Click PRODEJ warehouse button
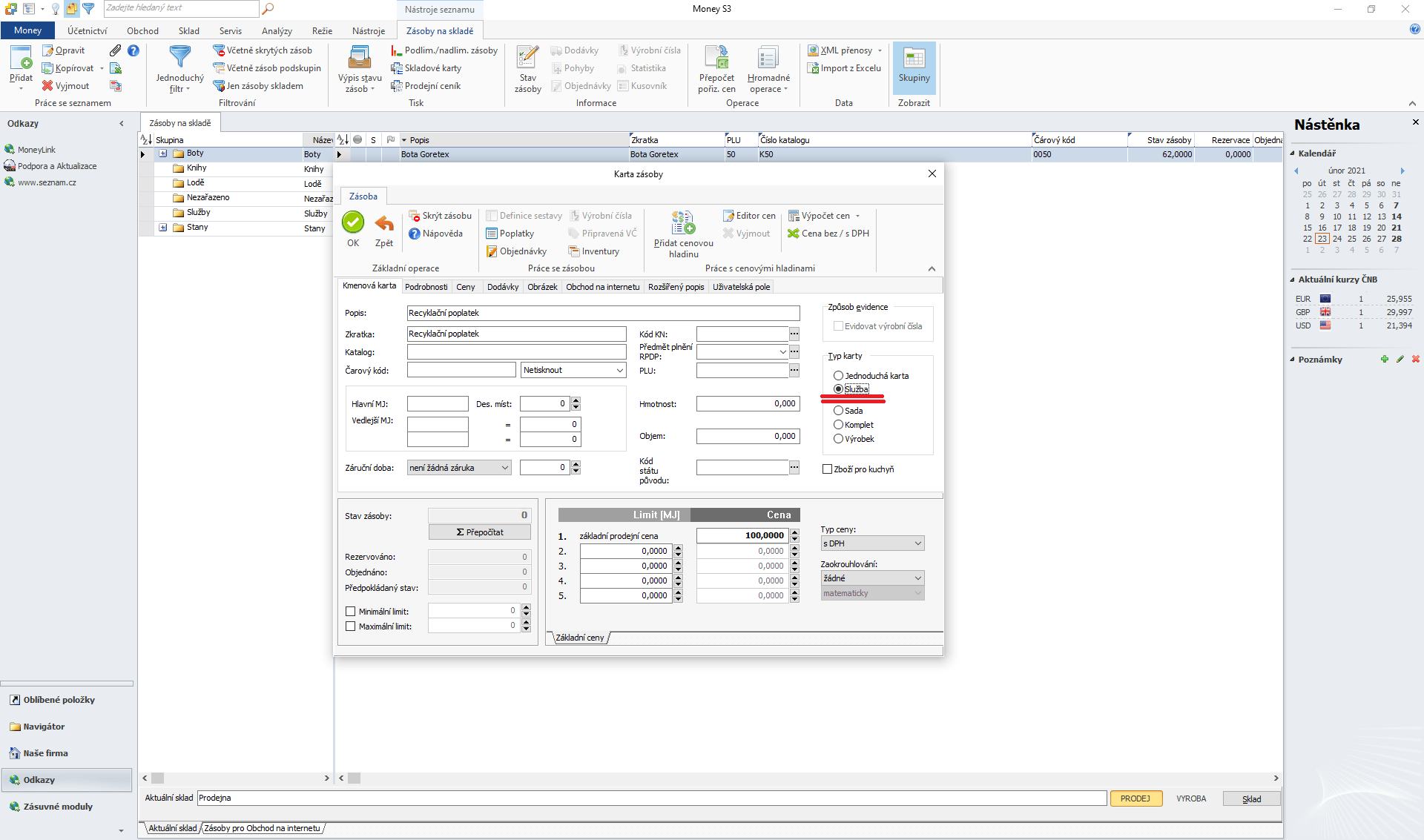The height and width of the screenshot is (840, 1424). click(1135, 798)
